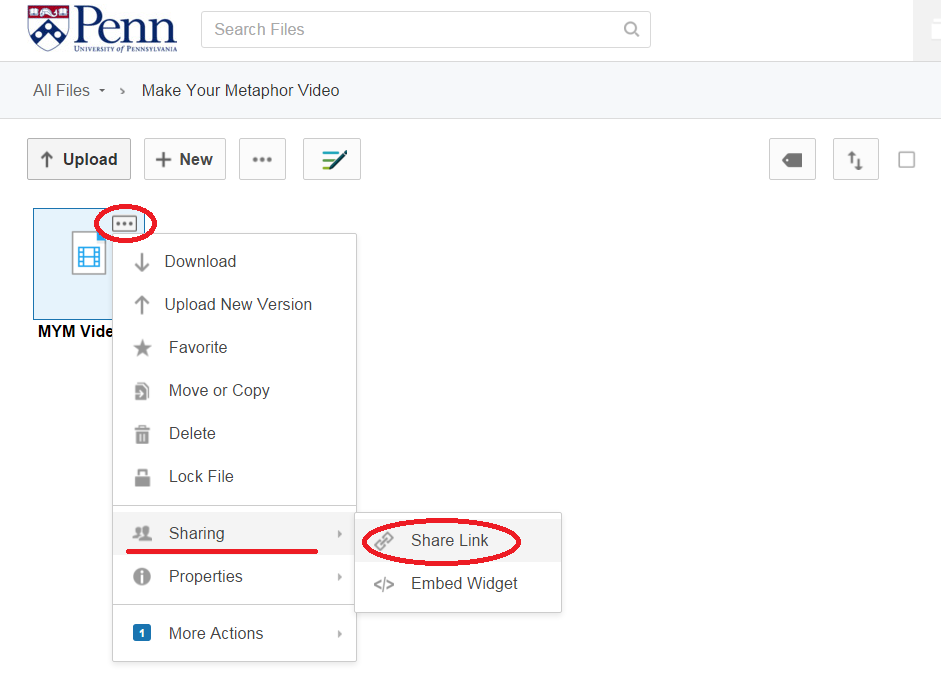Click the Lock File padlock icon
The width and height of the screenshot is (941, 673).
[x=142, y=477]
